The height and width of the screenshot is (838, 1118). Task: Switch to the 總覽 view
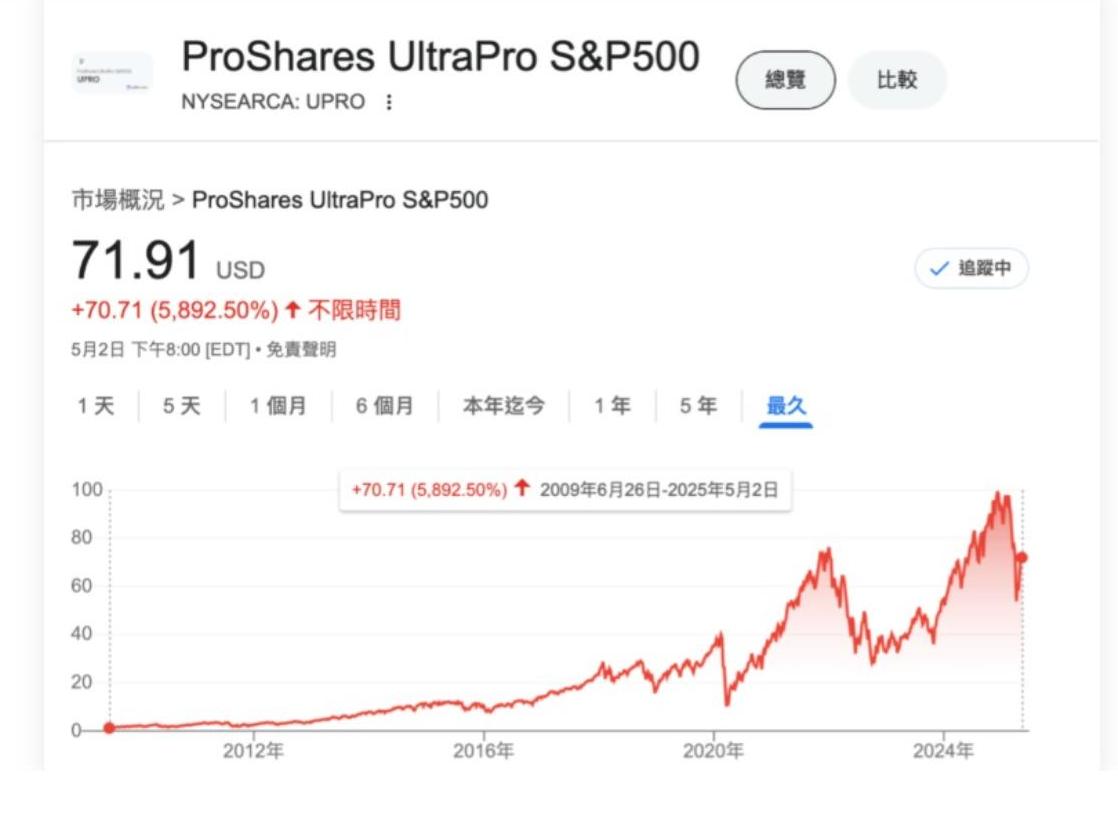(785, 80)
